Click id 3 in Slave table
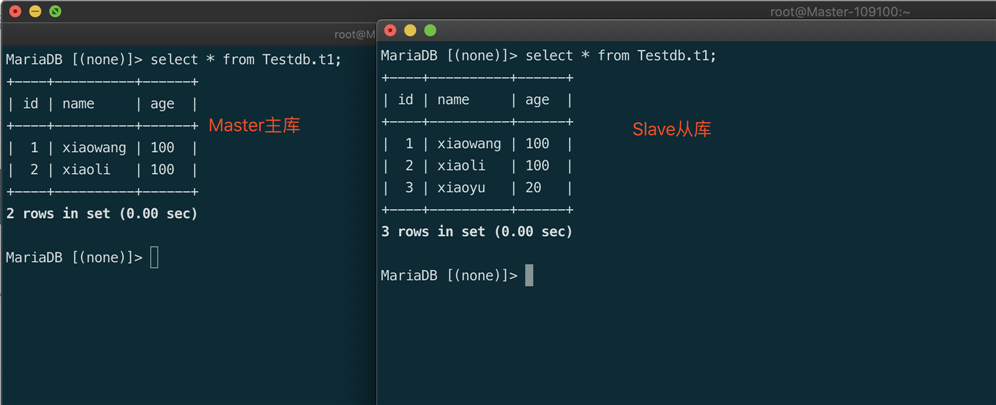Screen dimensions: 996x405 click(x=409, y=188)
